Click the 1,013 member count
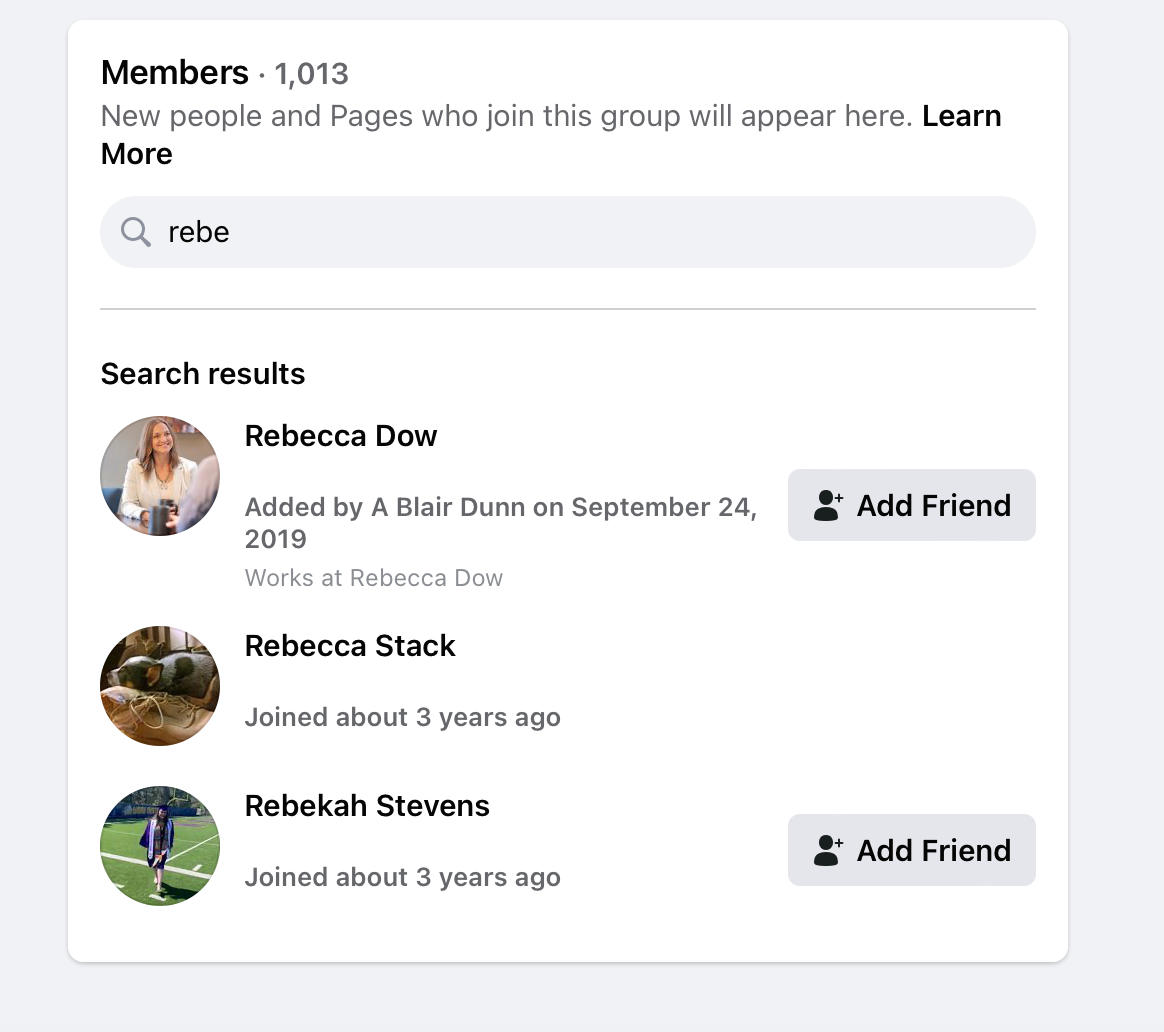This screenshot has width=1164, height=1032. tap(312, 74)
